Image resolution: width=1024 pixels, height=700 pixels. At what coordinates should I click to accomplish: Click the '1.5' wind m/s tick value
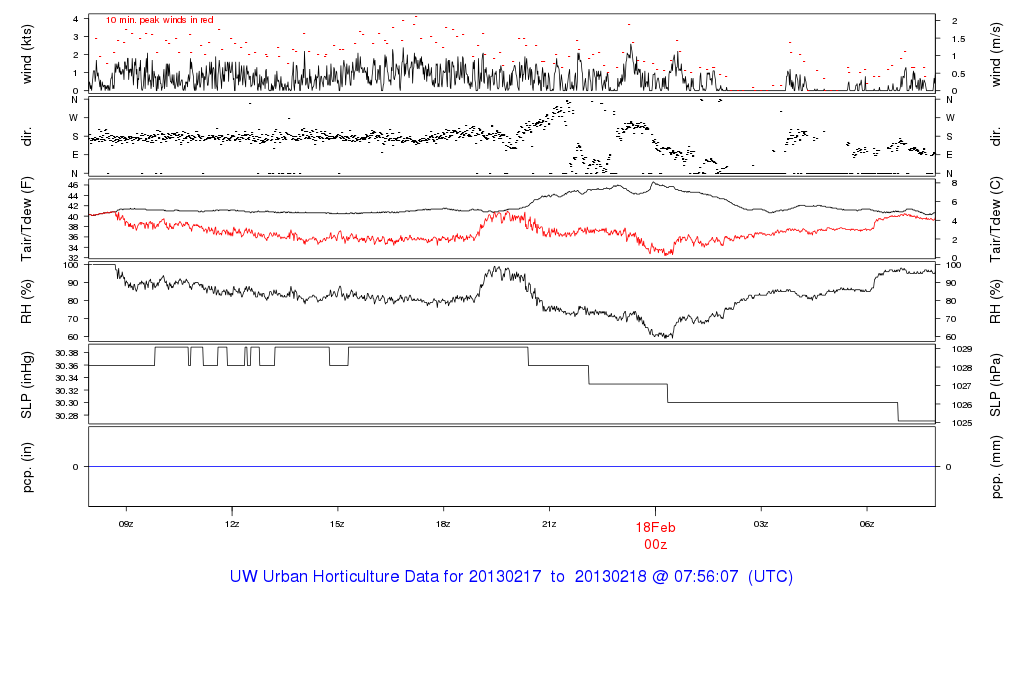tap(958, 39)
